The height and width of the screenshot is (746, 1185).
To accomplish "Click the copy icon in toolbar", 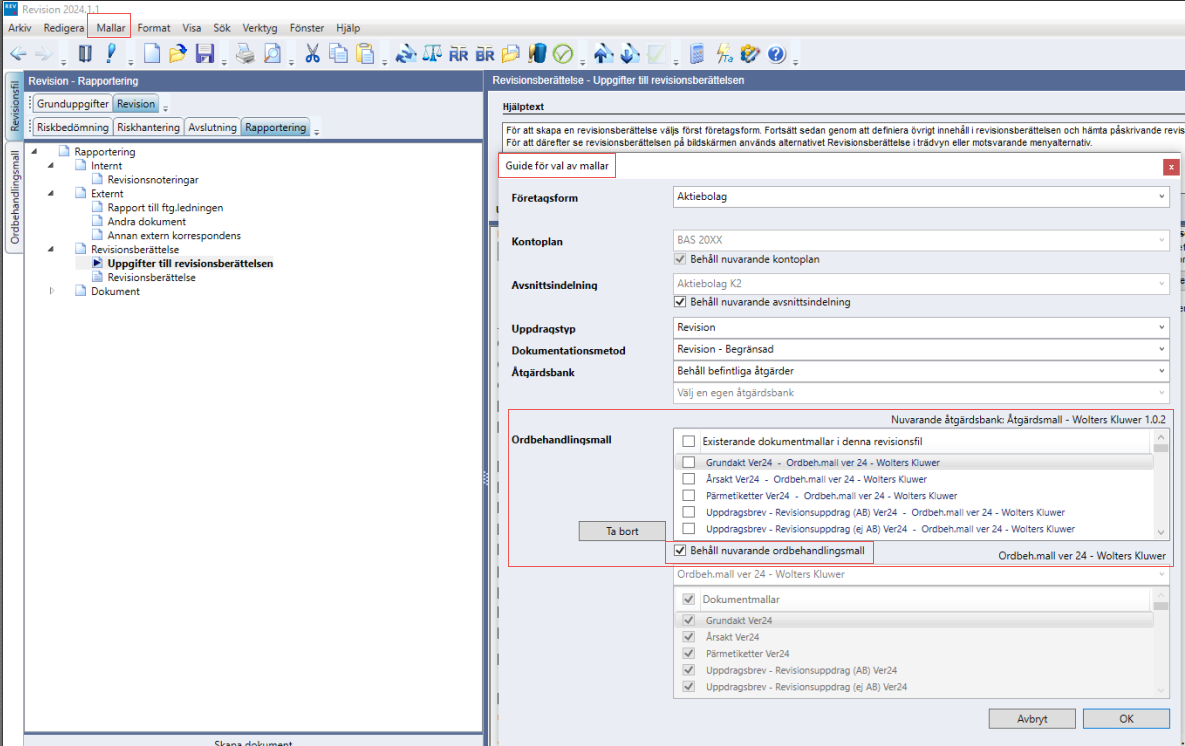I will click(x=339, y=54).
